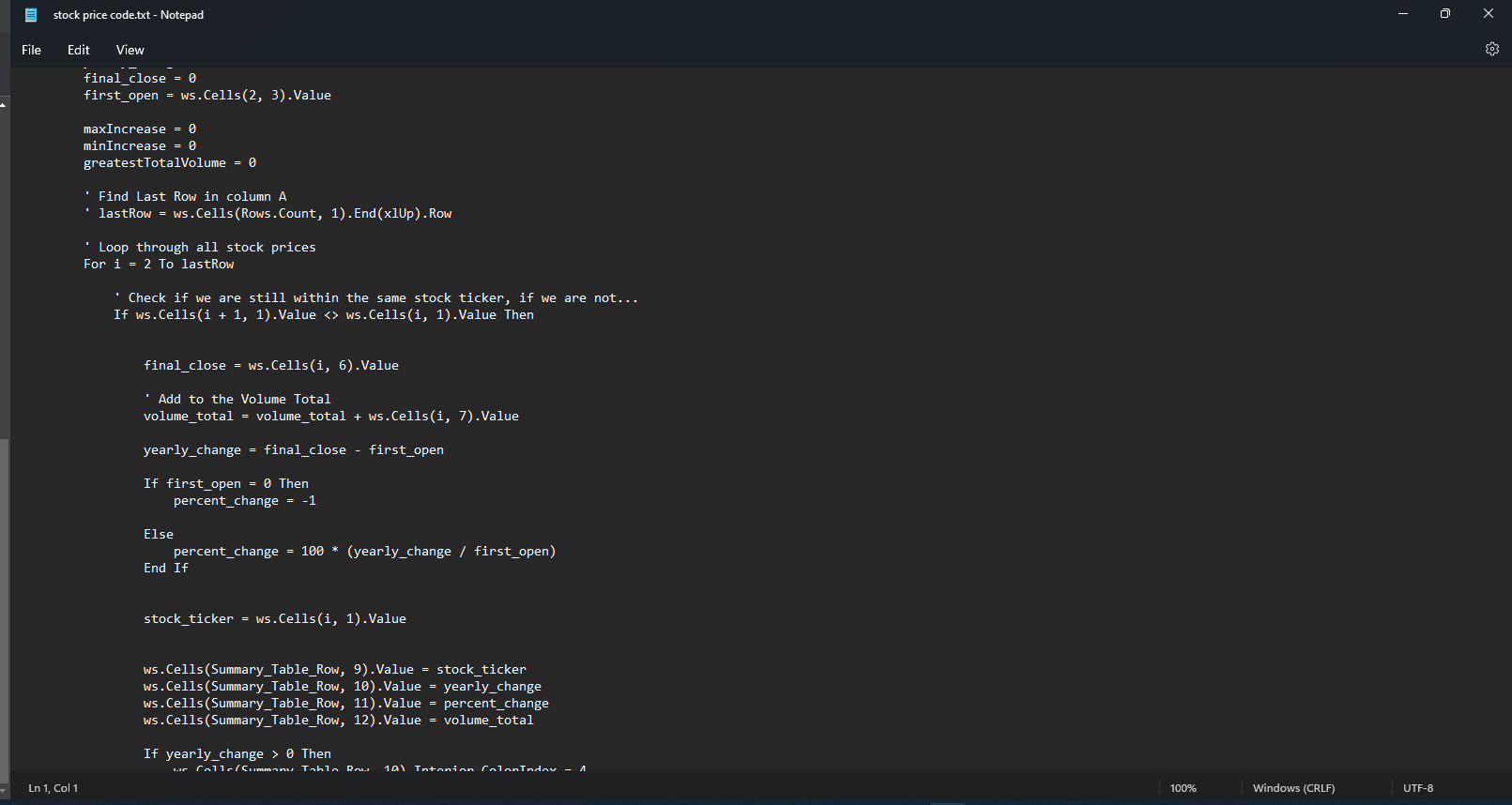The width and height of the screenshot is (1512, 805).
Task: Click line 'percent_change = -1'
Action: 245,500
